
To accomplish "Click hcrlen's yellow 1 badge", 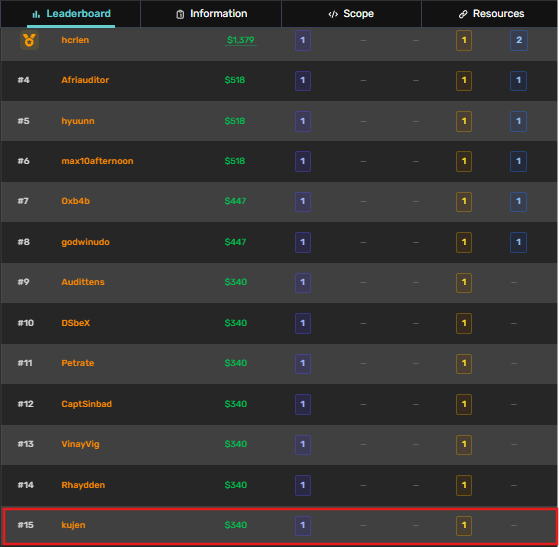I will (x=464, y=40).
